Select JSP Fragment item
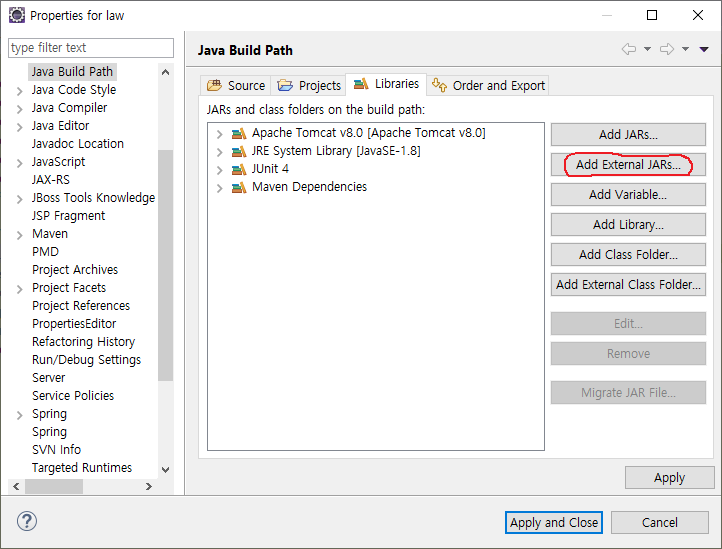The width and height of the screenshot is (722, 549). click(x=69, y=216)
